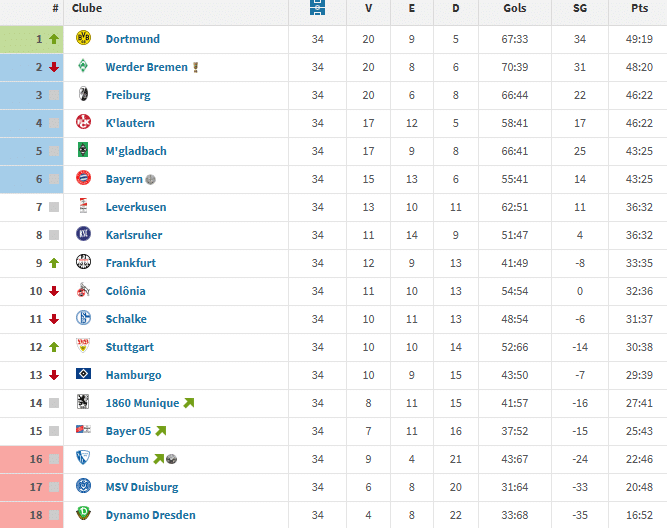Image resolution: width=667 pixels, height=528 pixels.
Task: Sort table by Pts column header
Action: (x=639, y=8)
